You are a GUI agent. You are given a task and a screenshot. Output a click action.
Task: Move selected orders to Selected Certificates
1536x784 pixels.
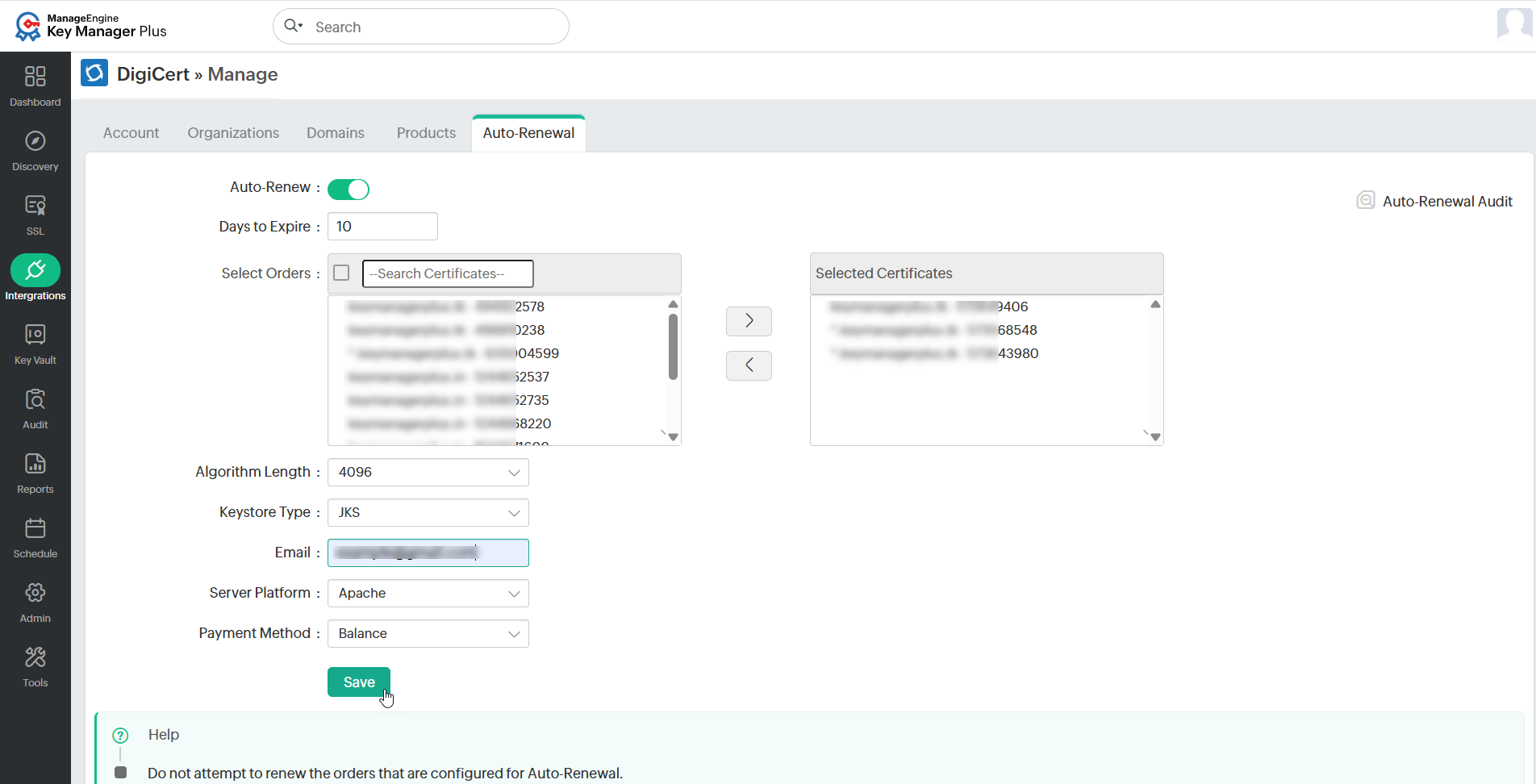pos(749,321)
